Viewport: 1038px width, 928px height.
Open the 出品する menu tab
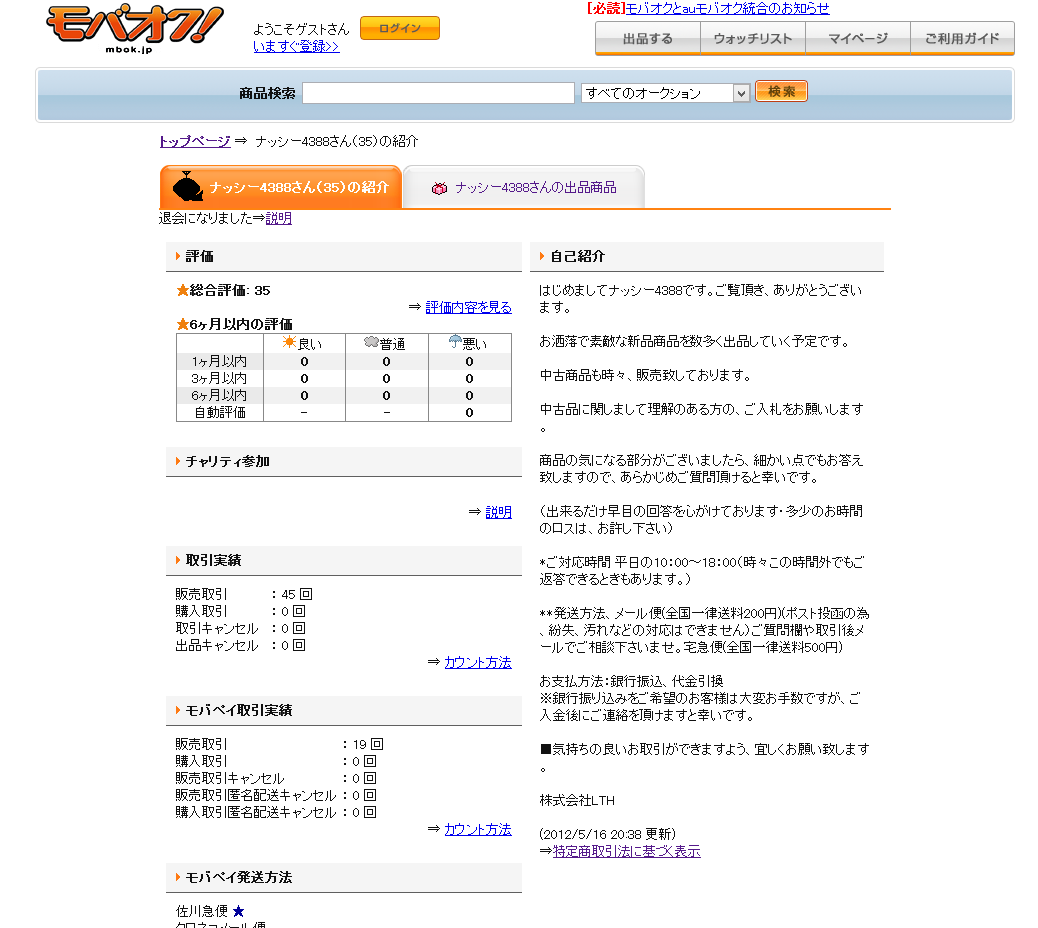point(647,39)
